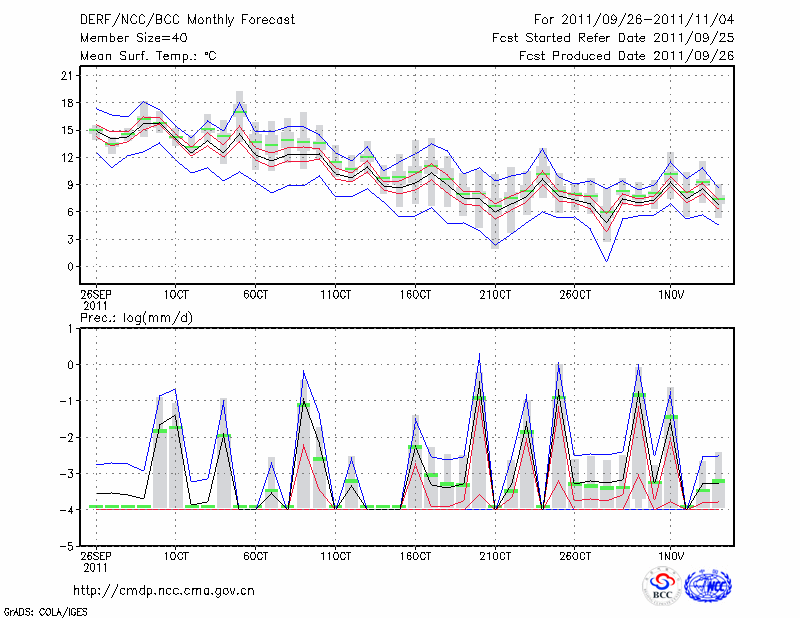The height and width of the screenshot is (618, 800).
Task: Click the 0 value on temperature y-axis
Action: coord(68,267)
